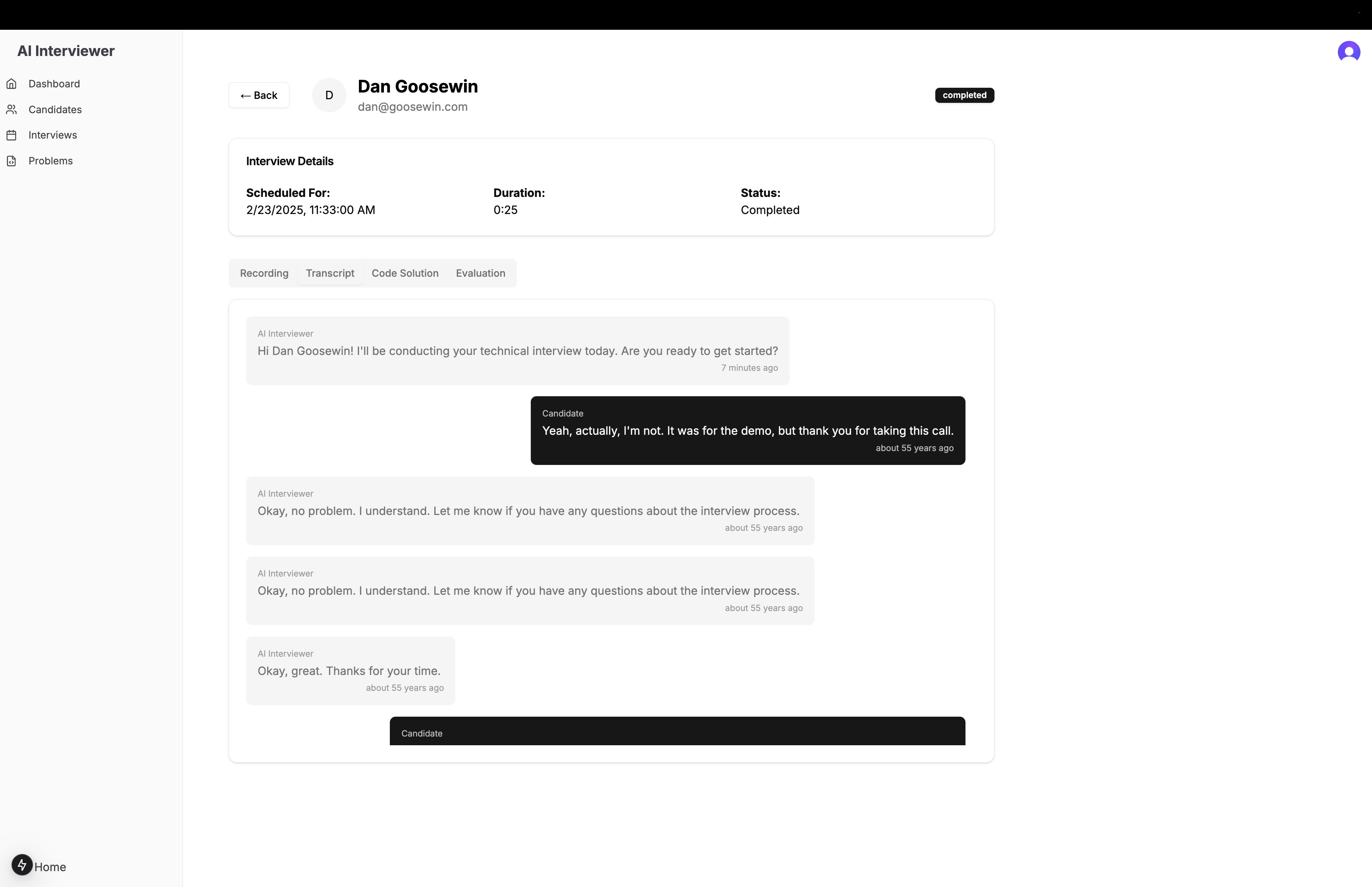Viewport: 1372px width, 887px height.
Task: Switch to the Evaluation tab
Action: (x=481, y=273)
